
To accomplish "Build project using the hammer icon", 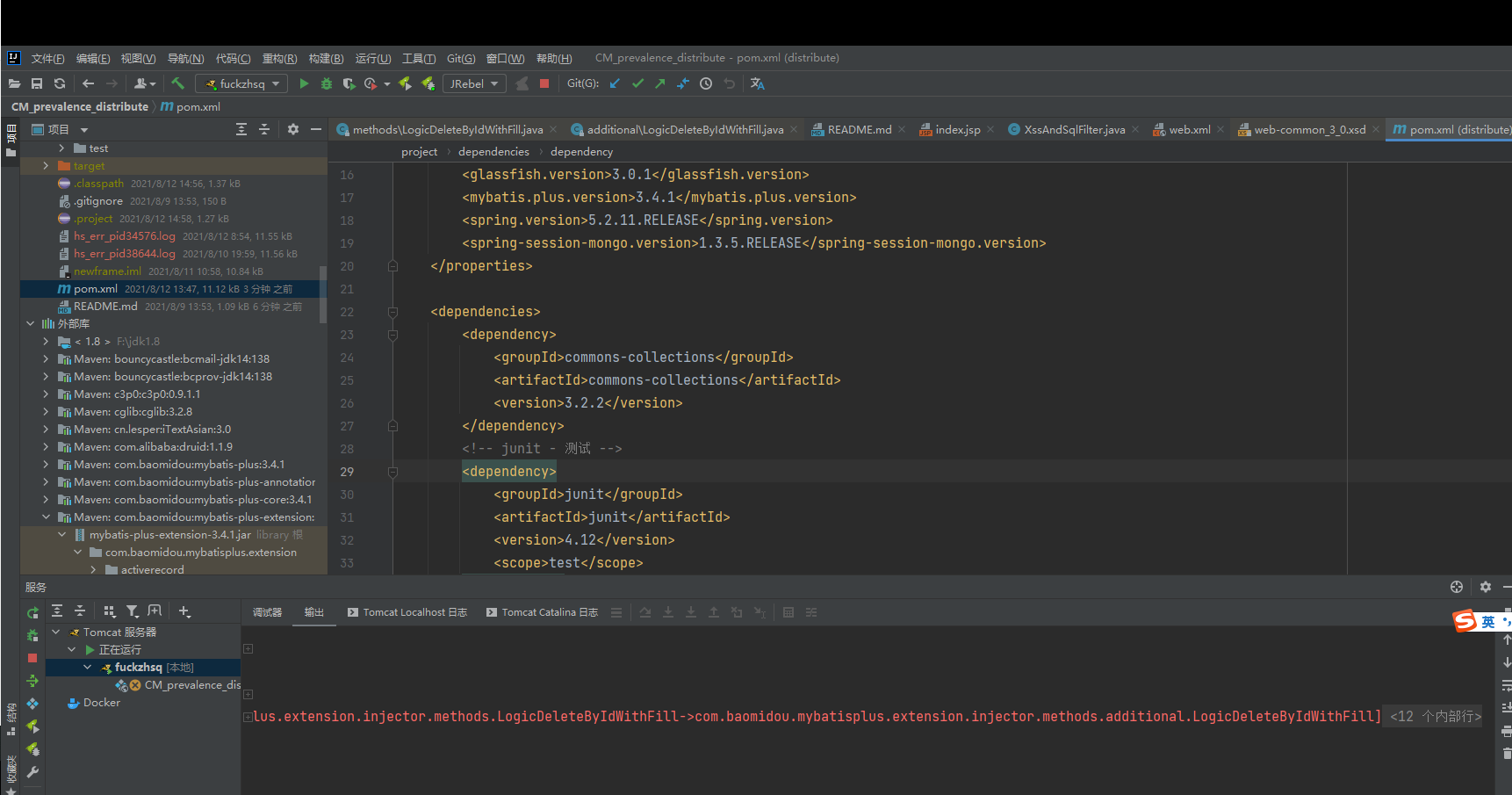I will [x=178, y=83].
